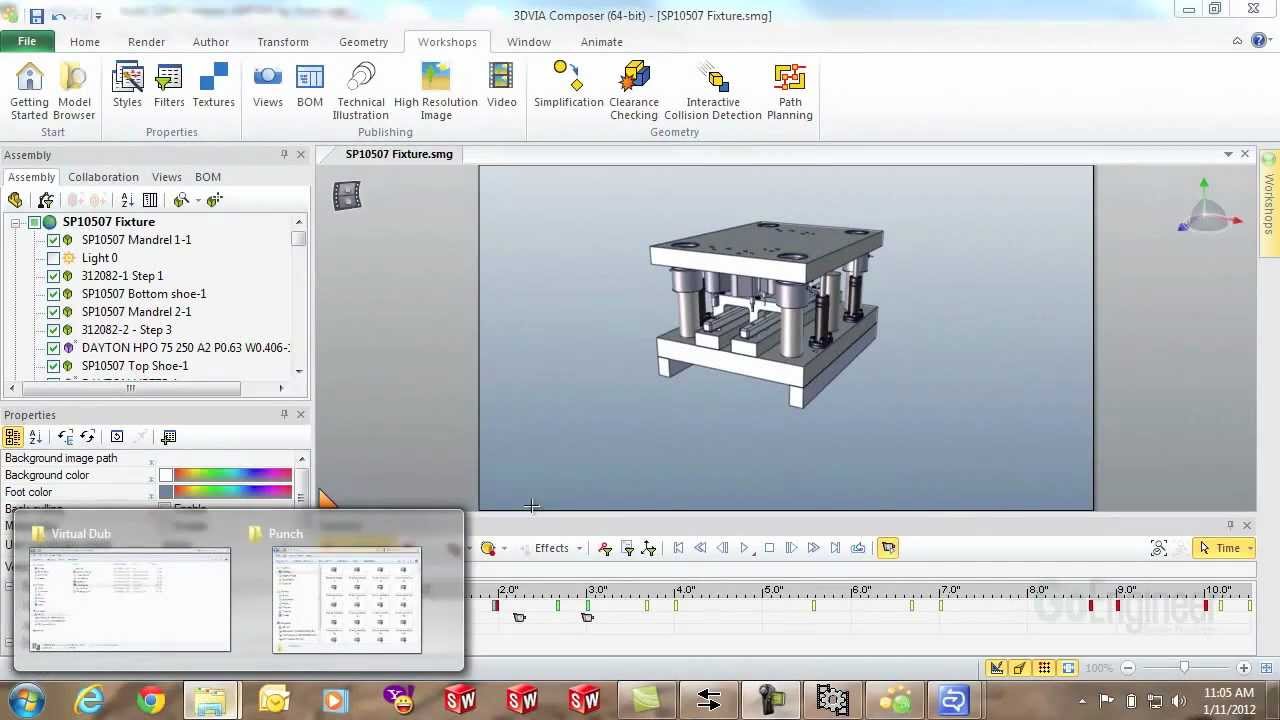Stop the animation playback

click(x=769, y=548)
